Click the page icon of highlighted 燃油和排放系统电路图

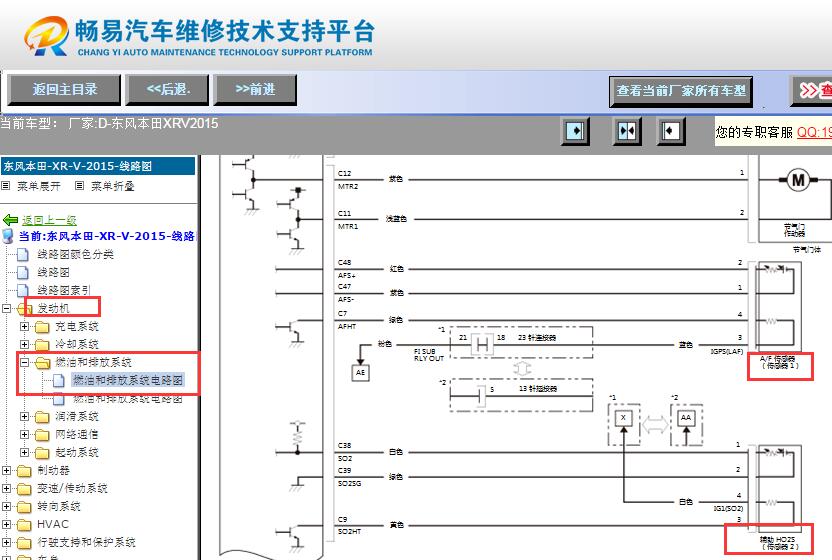coord(59,380)
